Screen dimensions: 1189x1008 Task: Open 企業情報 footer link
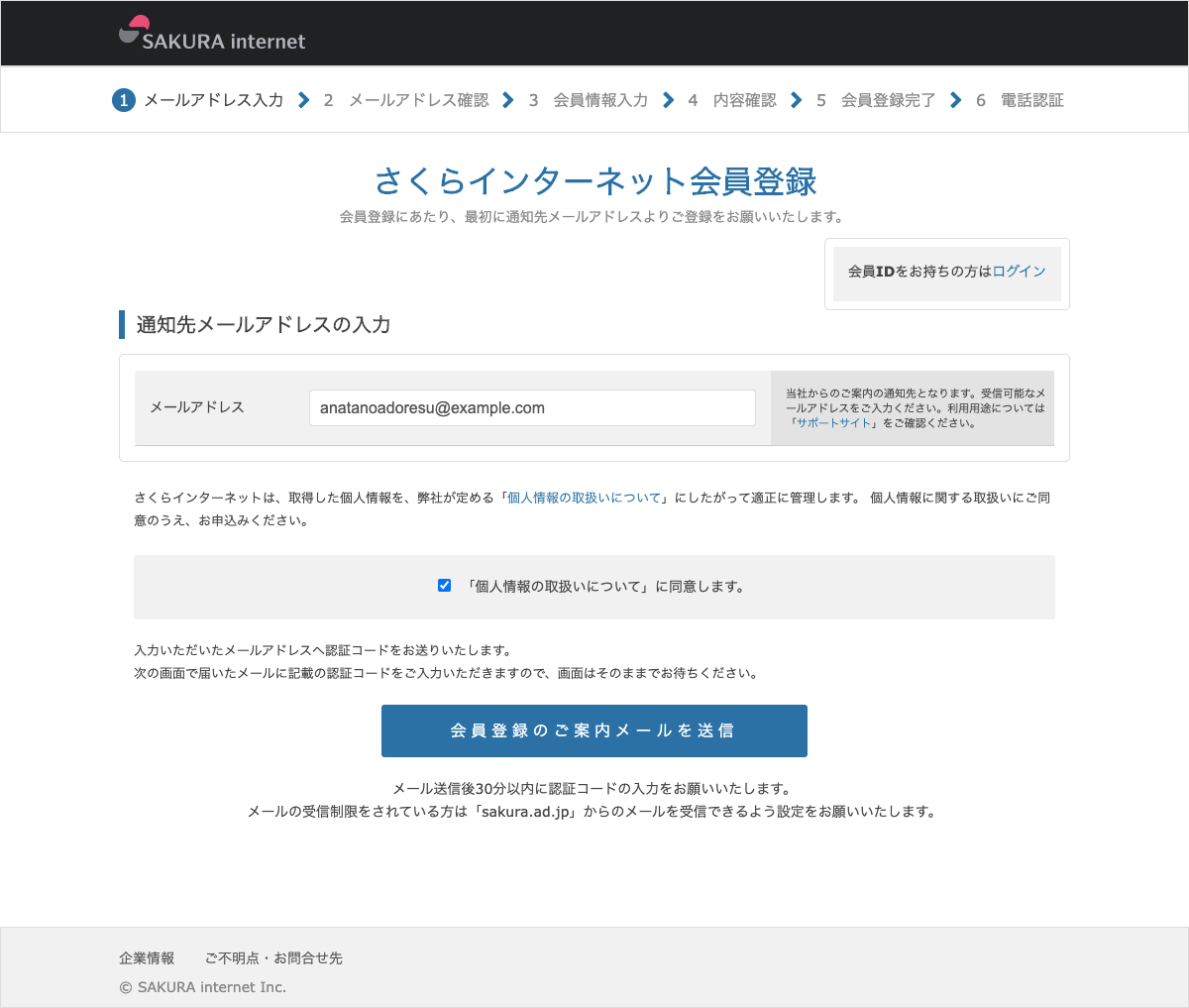pyautogui.click(x=147, y=958)
